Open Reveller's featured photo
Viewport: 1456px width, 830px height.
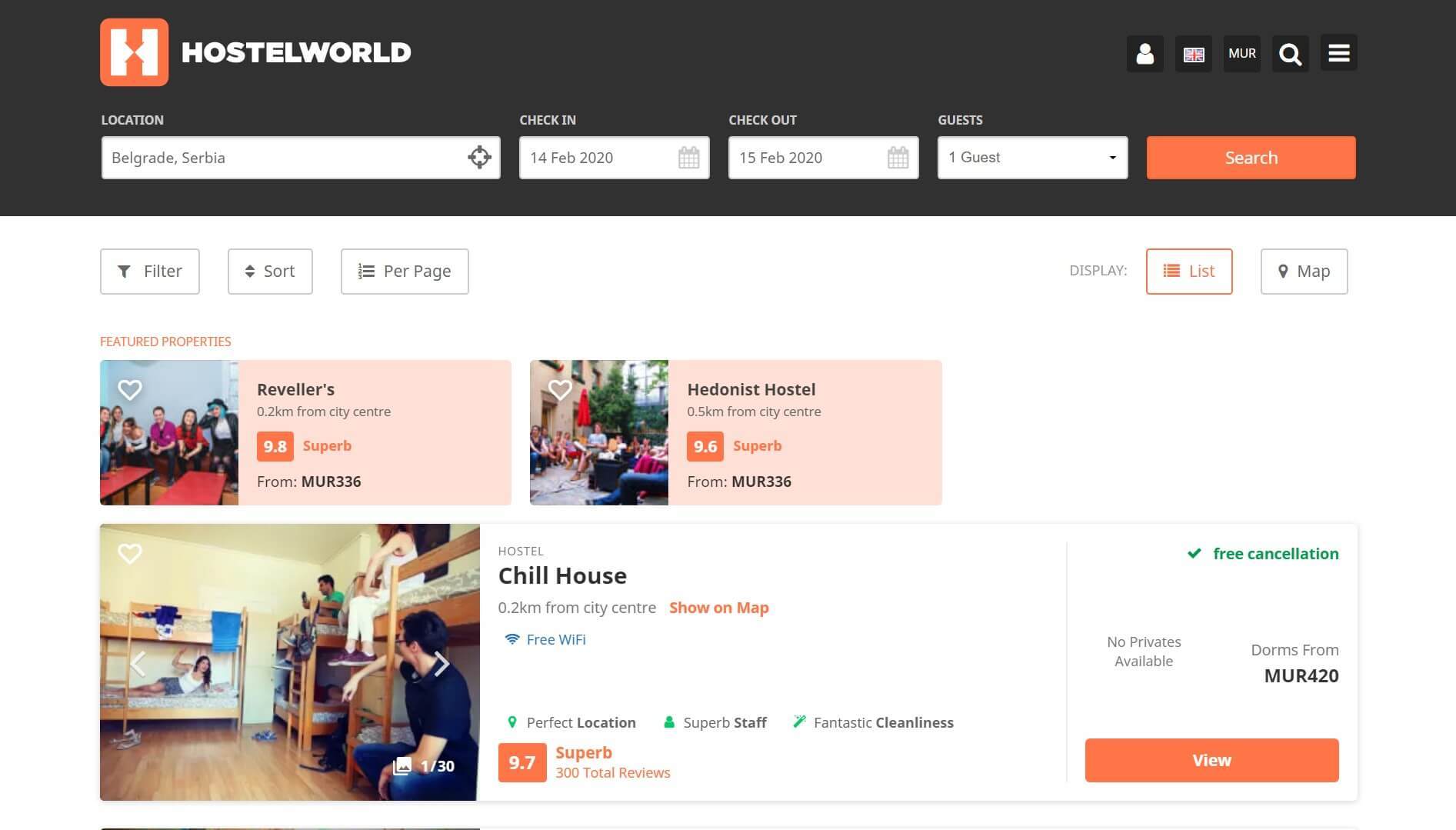pos(169,432)
